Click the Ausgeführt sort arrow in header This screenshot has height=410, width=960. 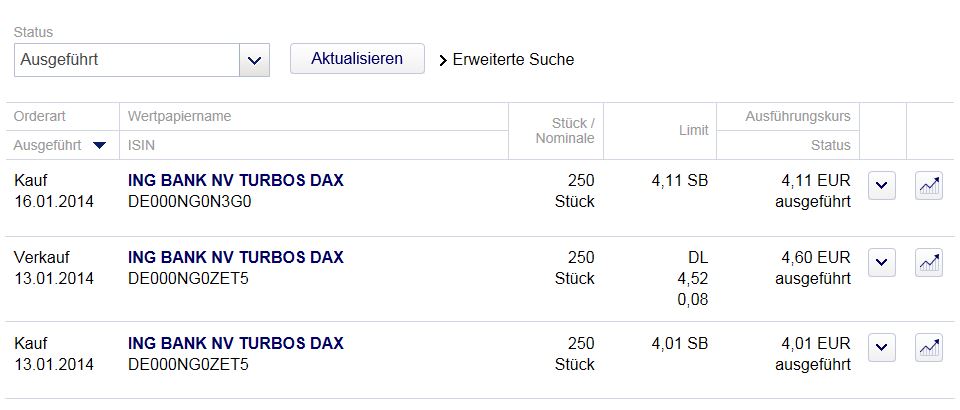click(99, 146)
